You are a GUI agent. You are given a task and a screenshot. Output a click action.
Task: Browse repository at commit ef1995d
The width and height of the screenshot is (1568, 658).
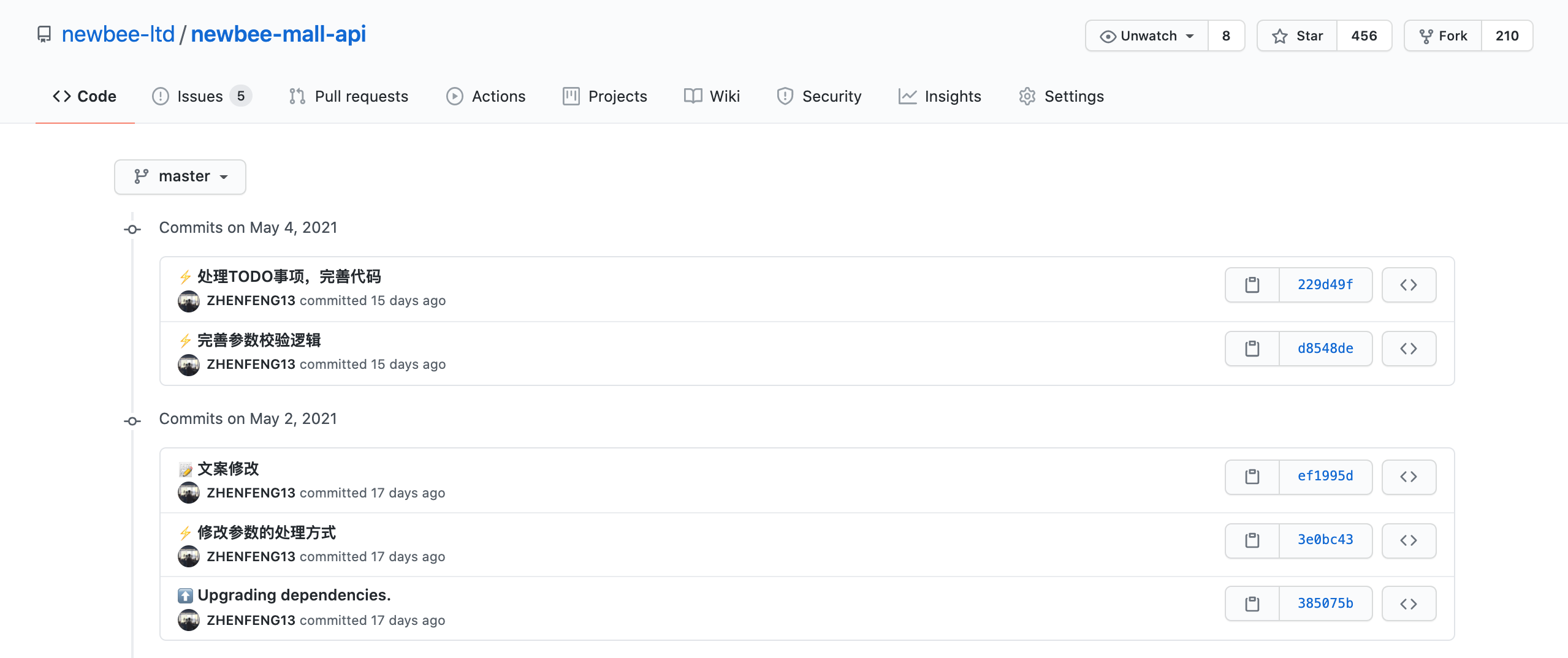(1409, 477)
